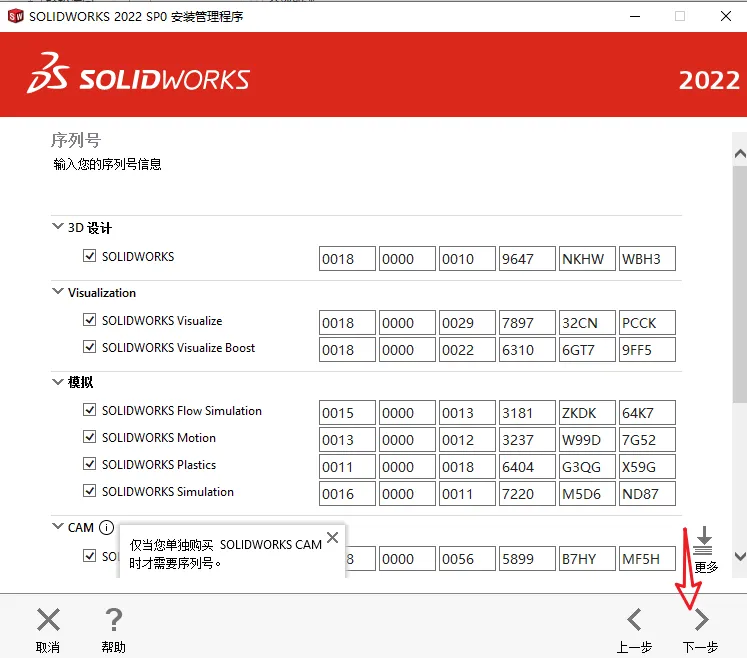Click Visualize Boost serial field 6GT7

pos(587,350)
